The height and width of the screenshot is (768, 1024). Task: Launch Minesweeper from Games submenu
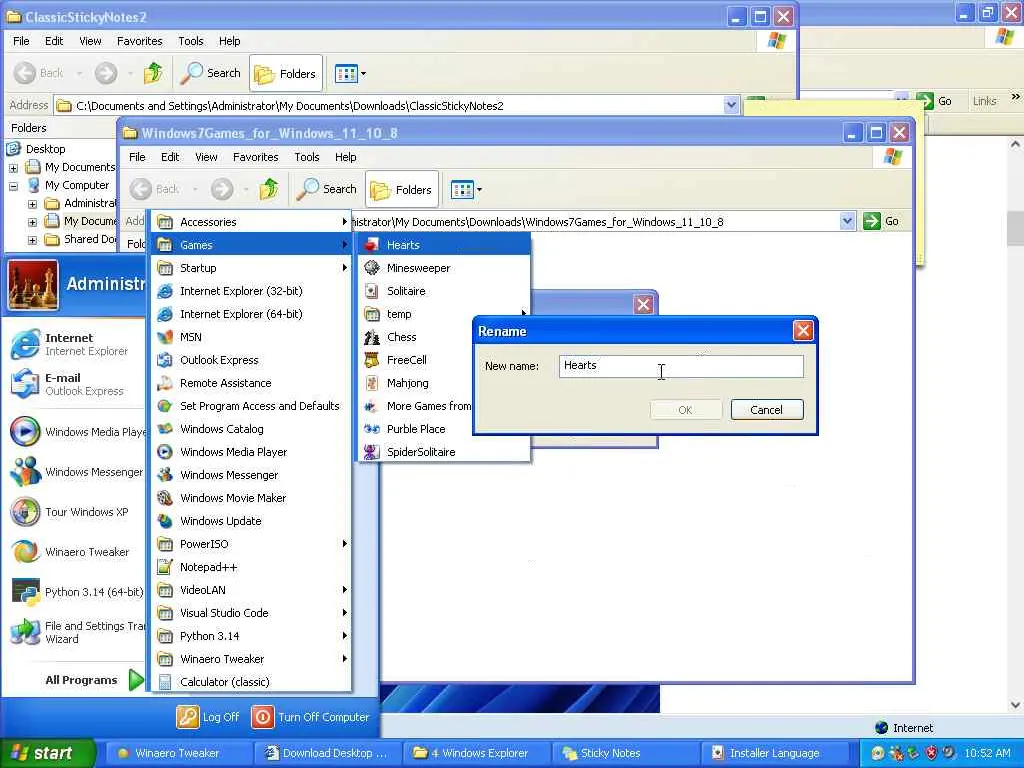[x=444, y=268]
